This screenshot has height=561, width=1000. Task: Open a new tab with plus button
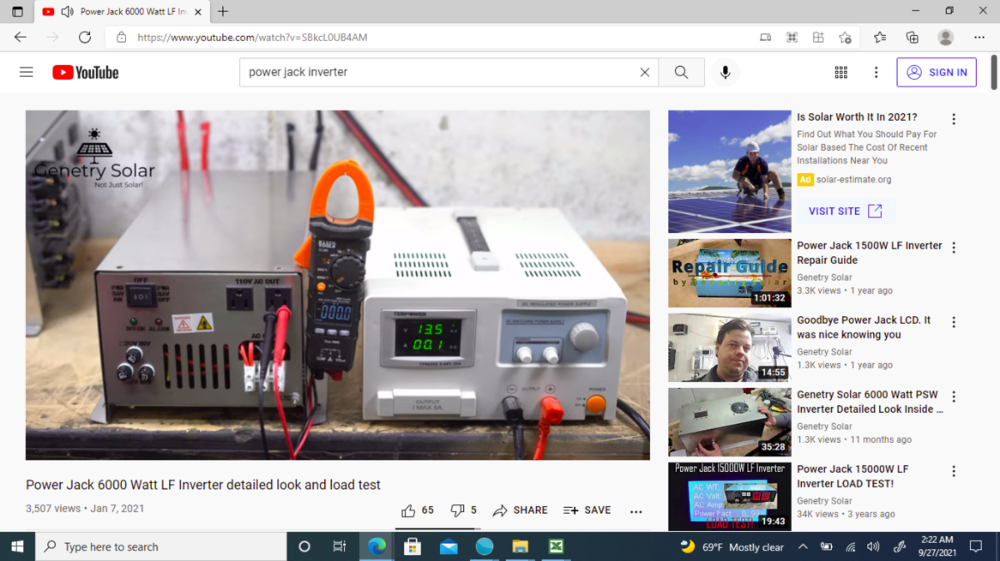[x=223, y=11]
